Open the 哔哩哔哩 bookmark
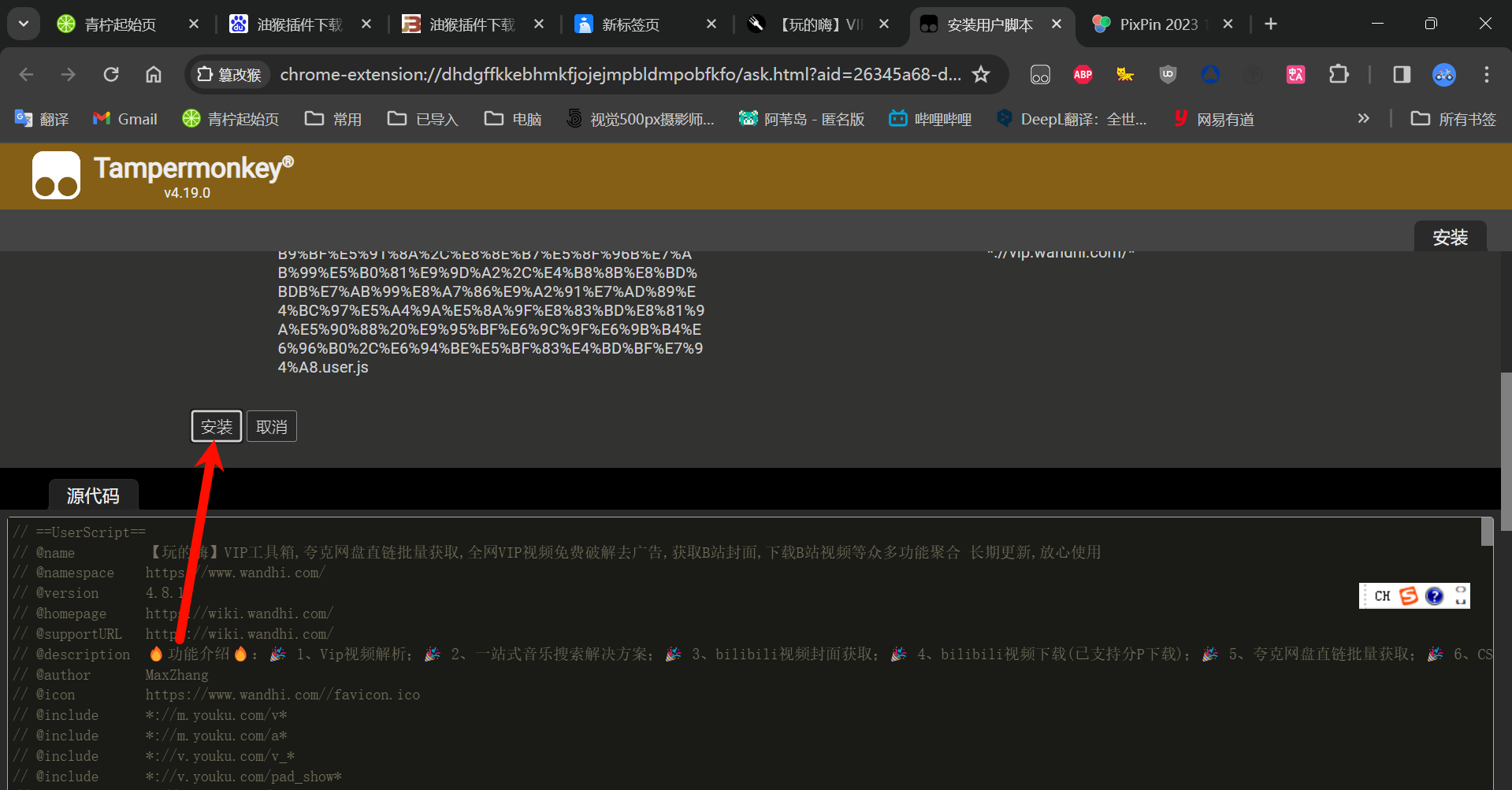1512x790 pixels. 931,119
